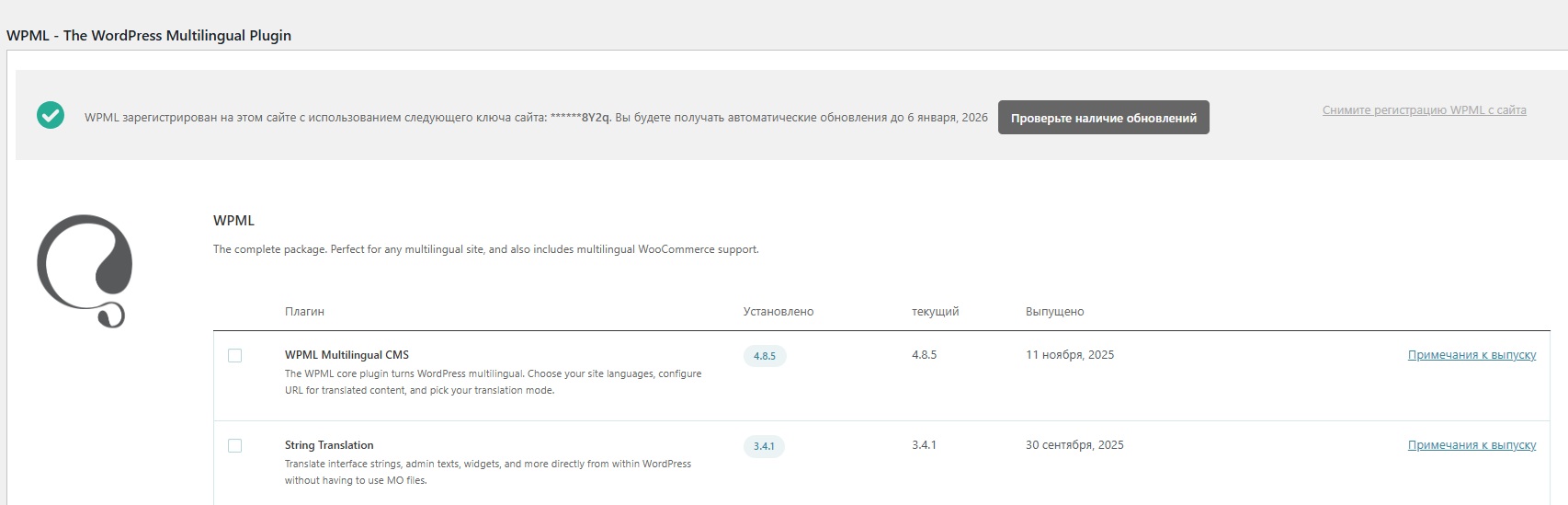Tick the String Translation checkbox

(x=235, y=446)
